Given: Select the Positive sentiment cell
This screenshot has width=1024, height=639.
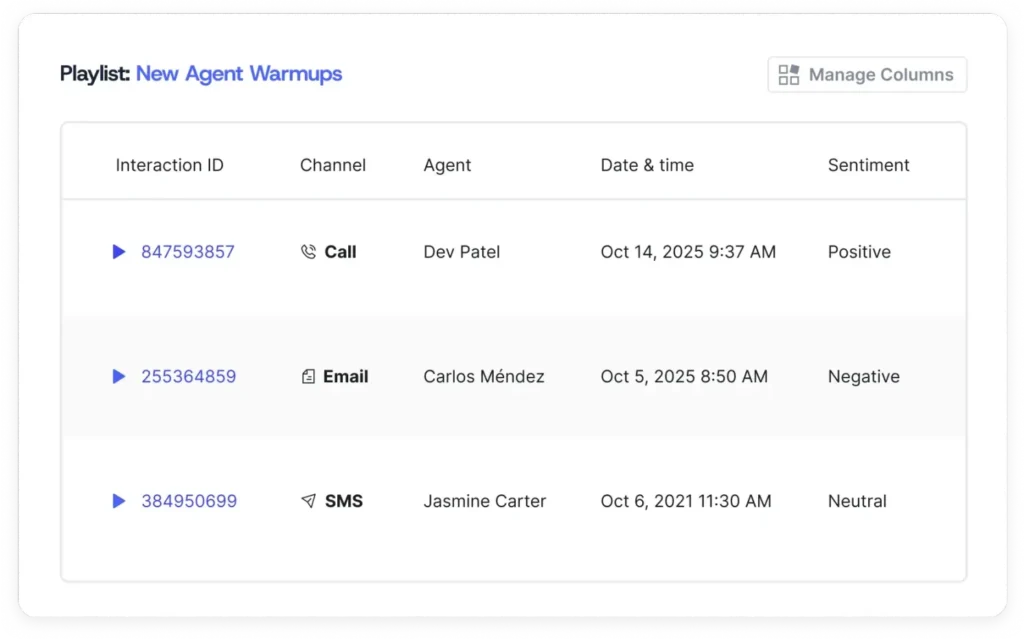Looking at the screenshot, I should coord(858,252).
